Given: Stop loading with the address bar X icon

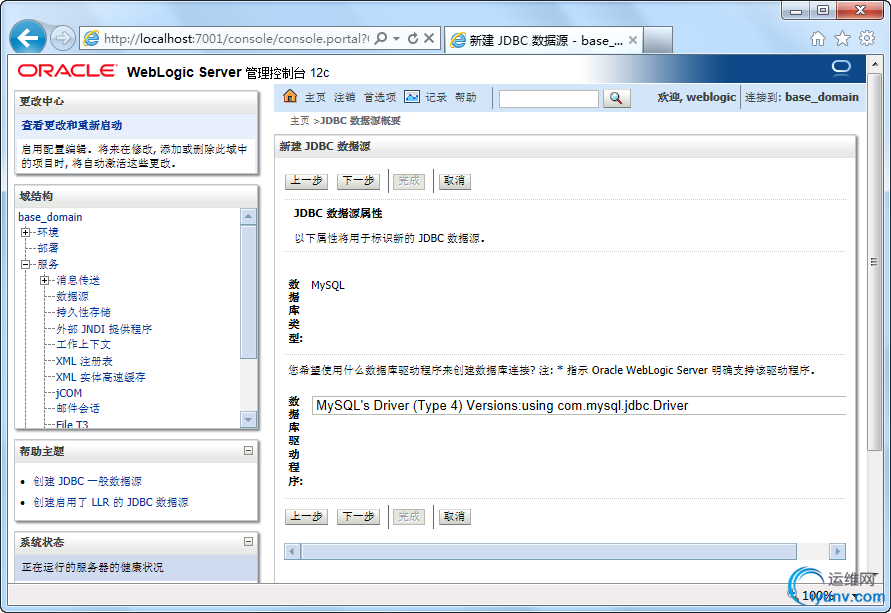Looking at the screenshot, I should pyautogui.click(x=429, y=38).
